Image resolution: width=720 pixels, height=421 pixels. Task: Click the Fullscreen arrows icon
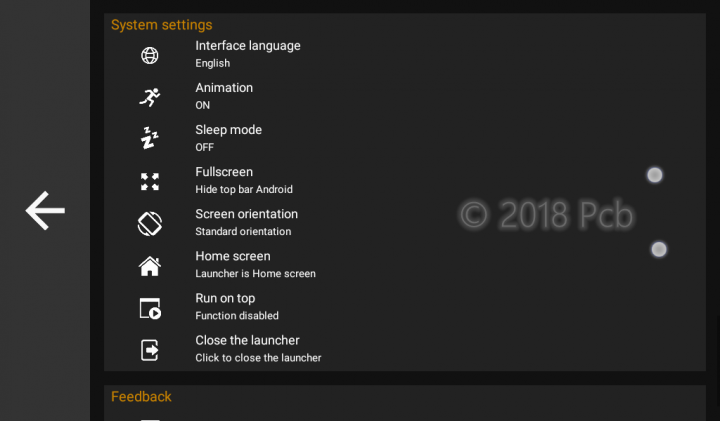(150, 182)
